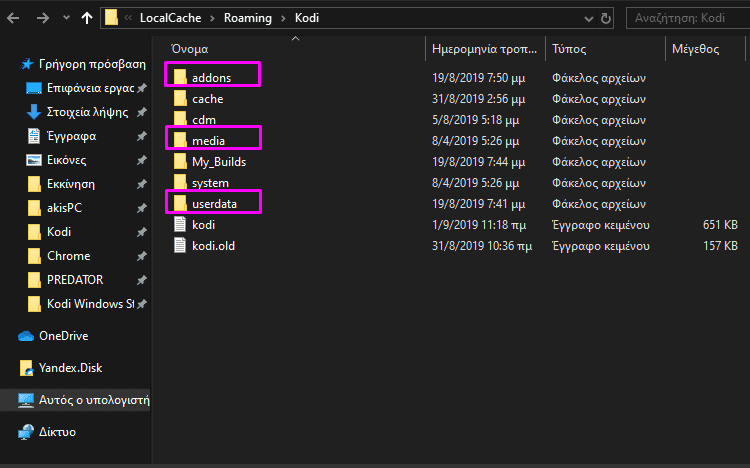Sort by the Μέγεθος column header

coord(695,49)
